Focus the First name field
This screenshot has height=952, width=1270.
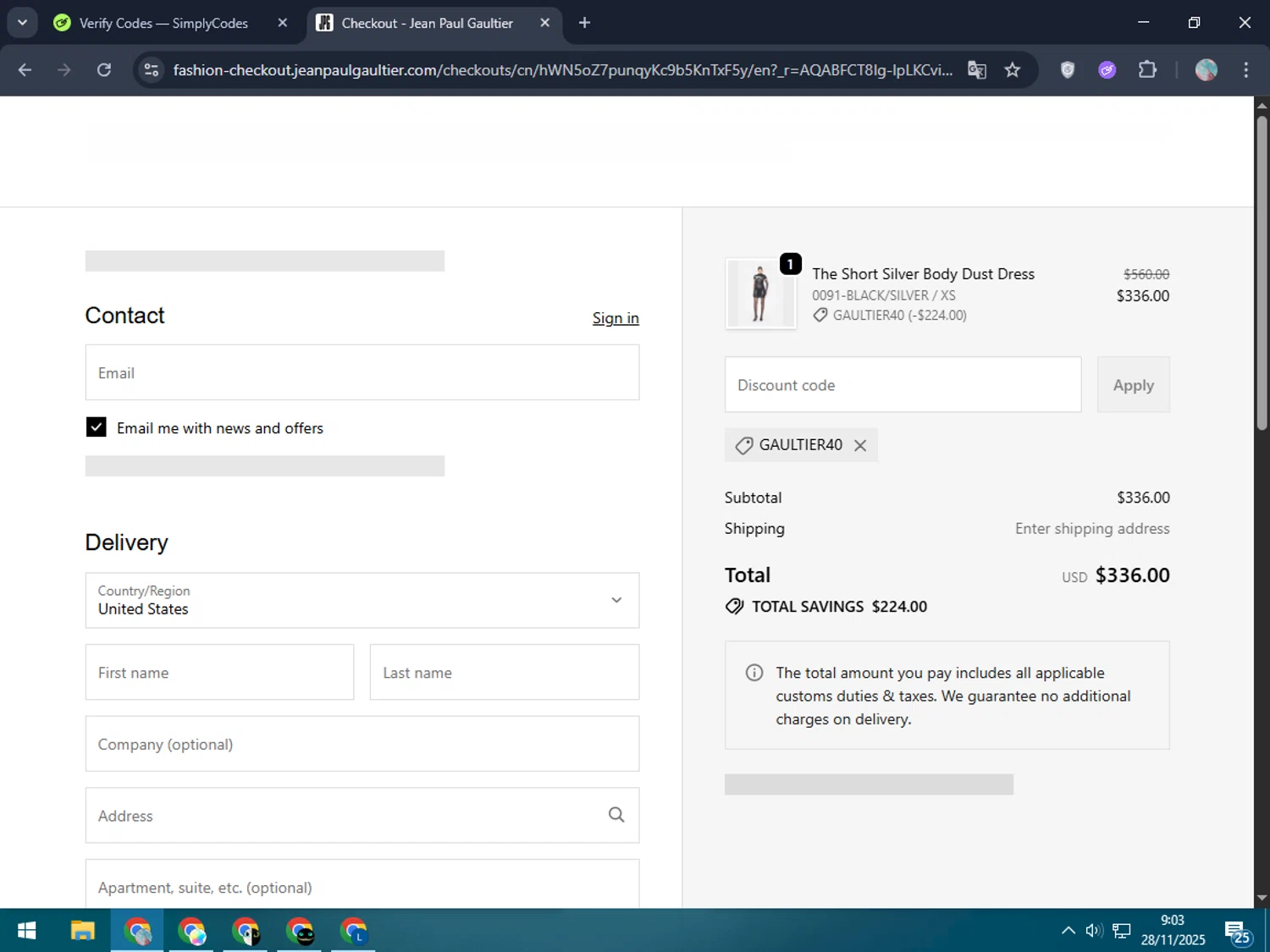(x=219, y=673)
